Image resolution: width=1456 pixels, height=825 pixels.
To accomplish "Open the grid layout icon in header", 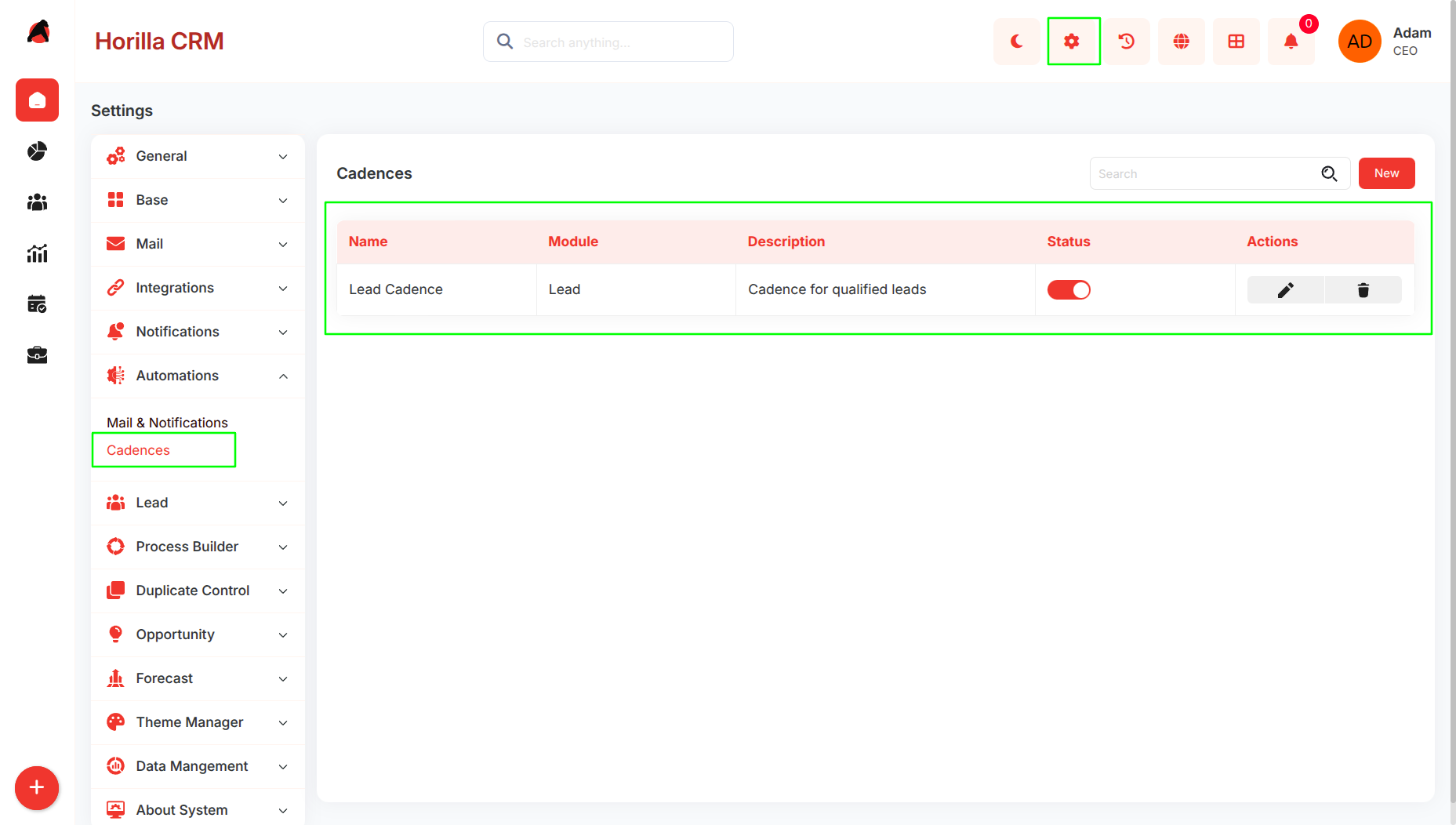I will tap(1236, 42).
